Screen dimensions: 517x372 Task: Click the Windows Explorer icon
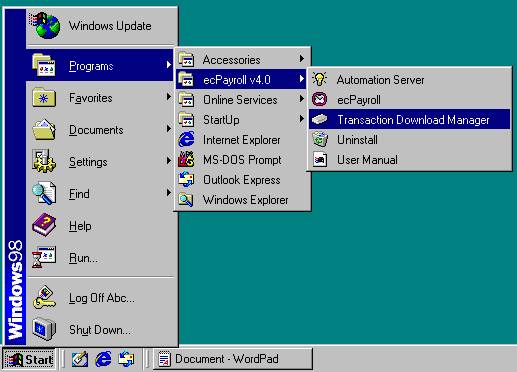point(186,199)
